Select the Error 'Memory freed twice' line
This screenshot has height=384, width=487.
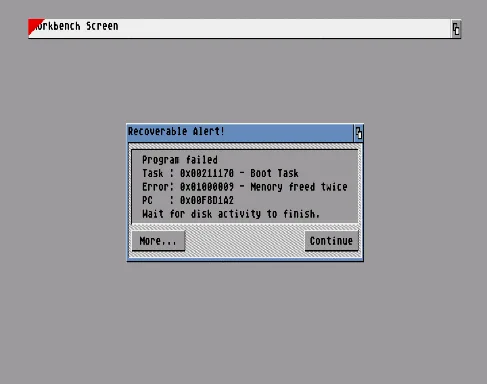tap(245, 187)
